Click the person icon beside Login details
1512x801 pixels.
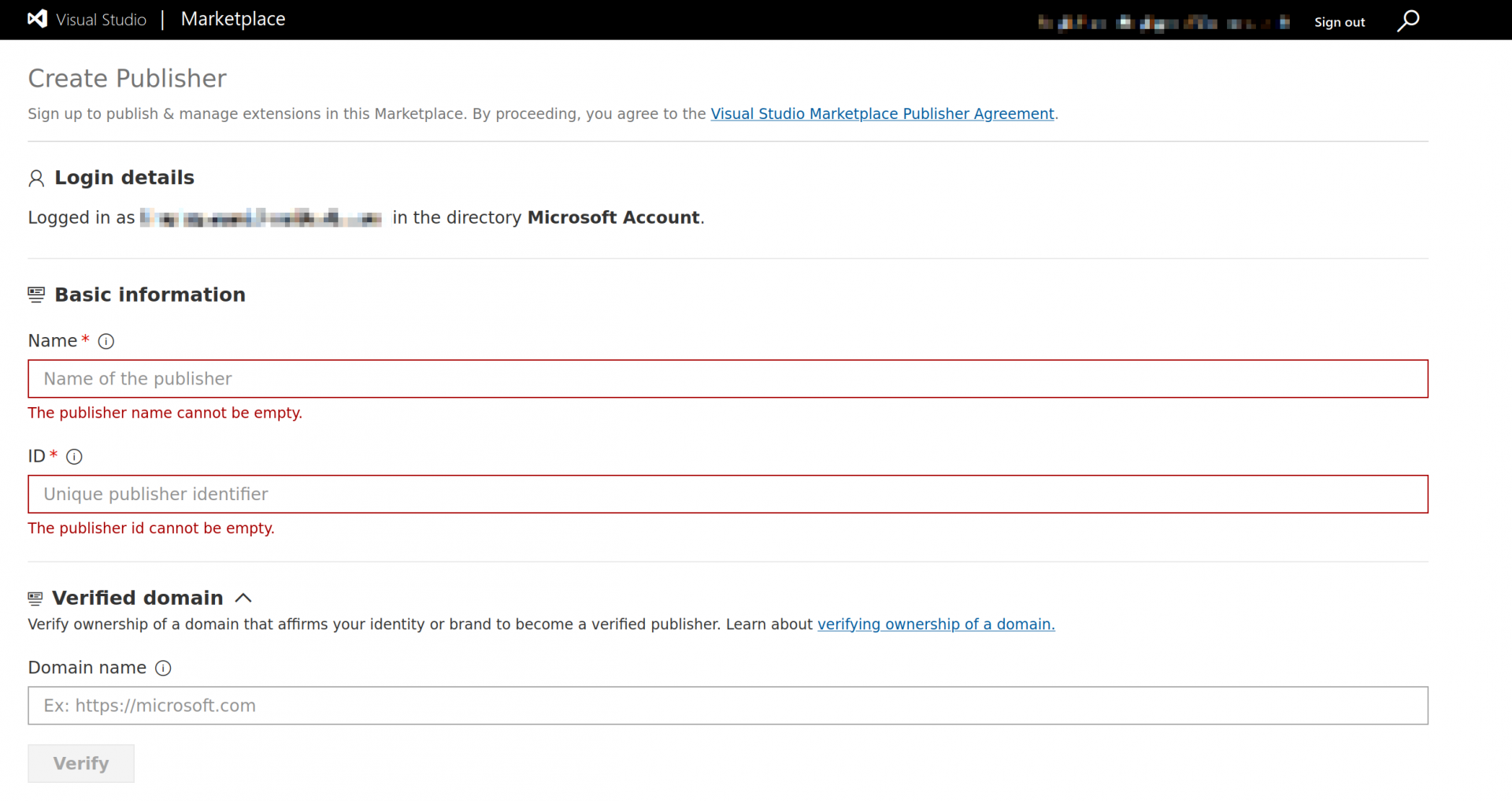pos(36,178)
